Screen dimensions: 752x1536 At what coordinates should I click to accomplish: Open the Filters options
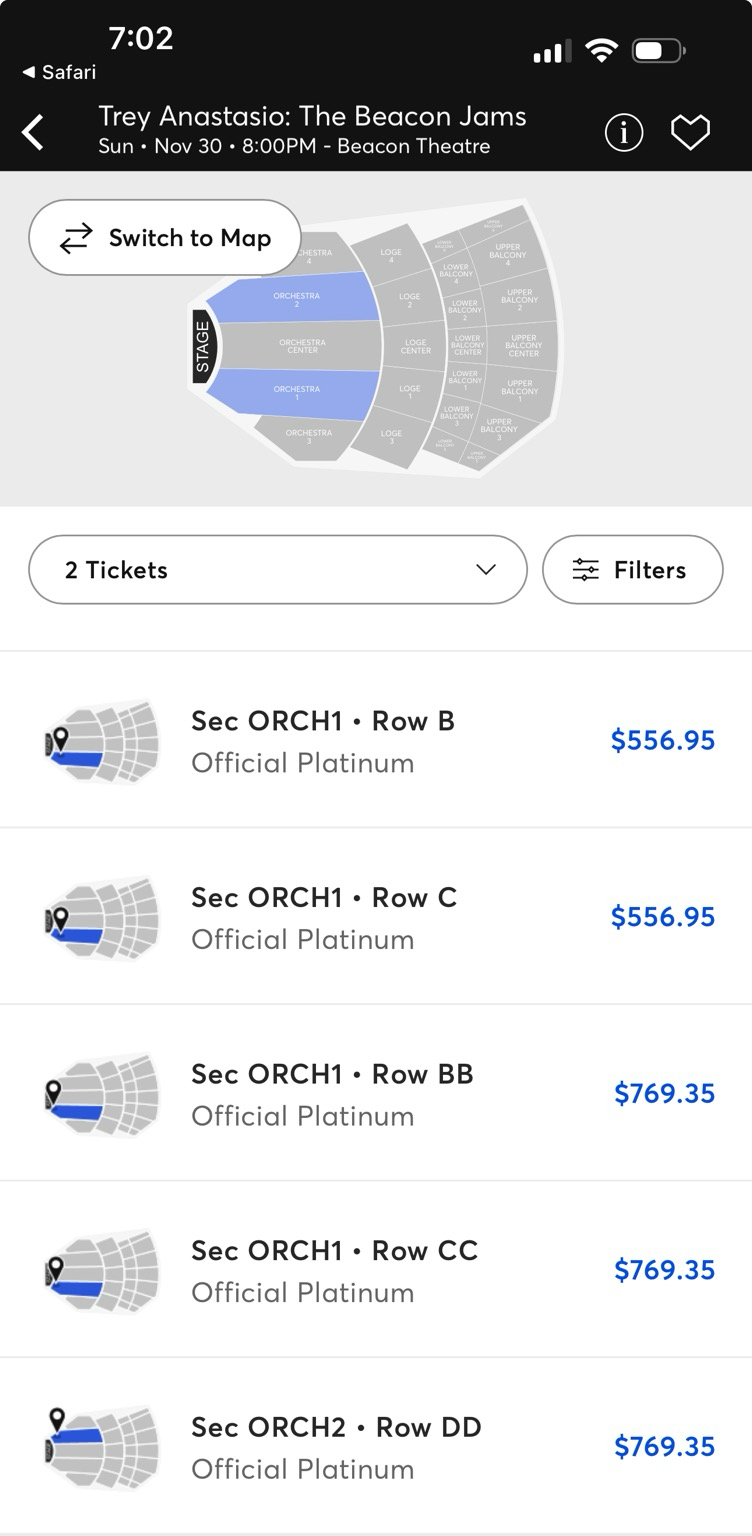[x=632, y=570]
